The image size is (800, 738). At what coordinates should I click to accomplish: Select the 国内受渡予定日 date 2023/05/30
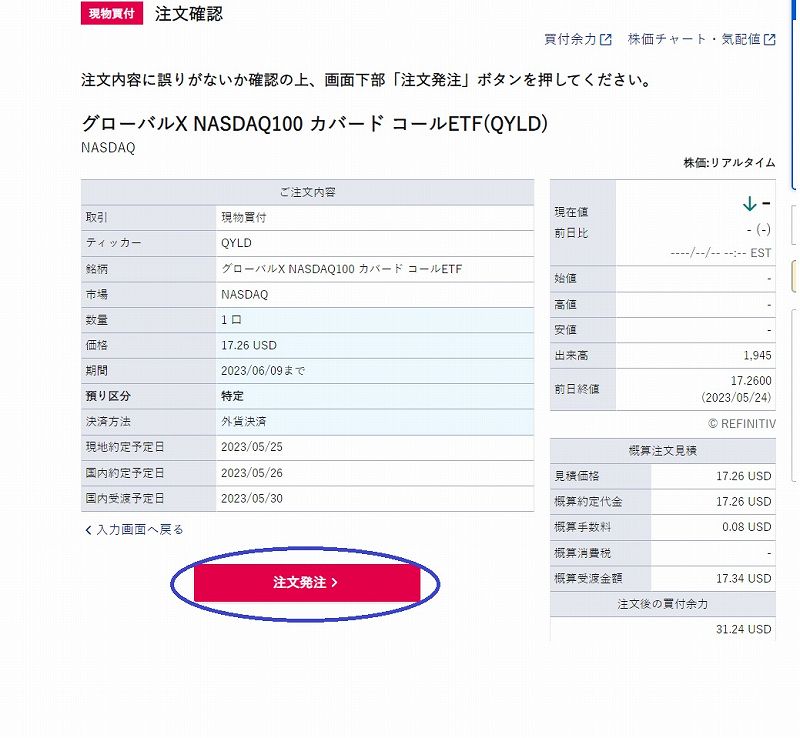(252, 499)
